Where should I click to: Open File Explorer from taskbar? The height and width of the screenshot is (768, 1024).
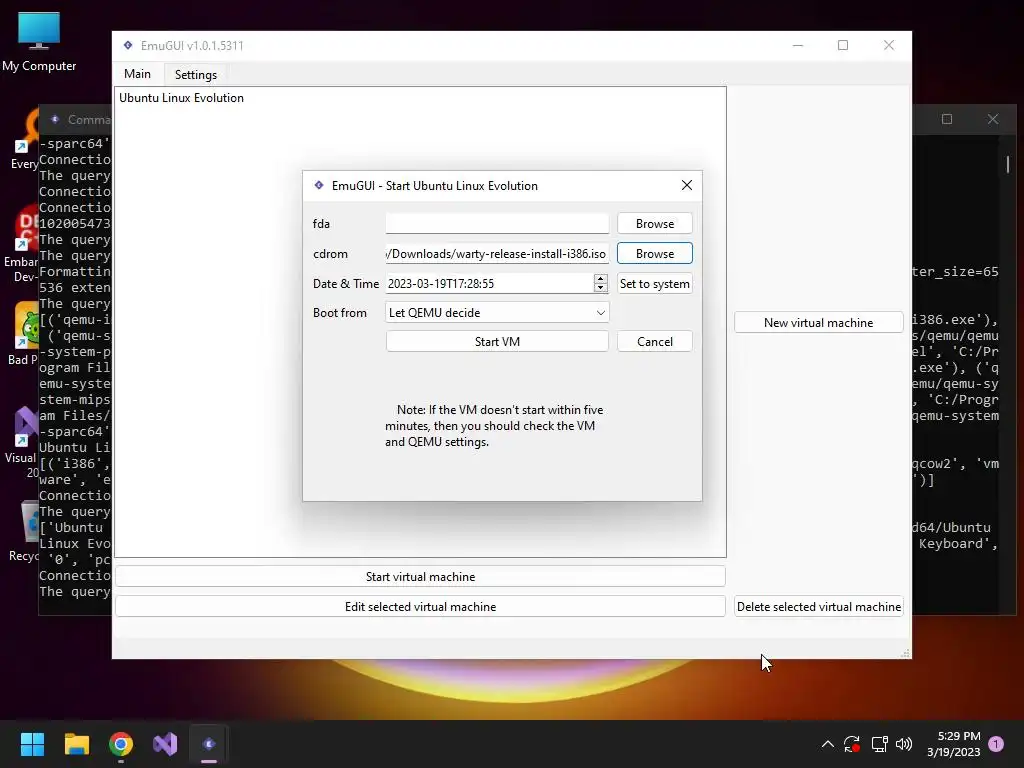click(x=76, y=744)
